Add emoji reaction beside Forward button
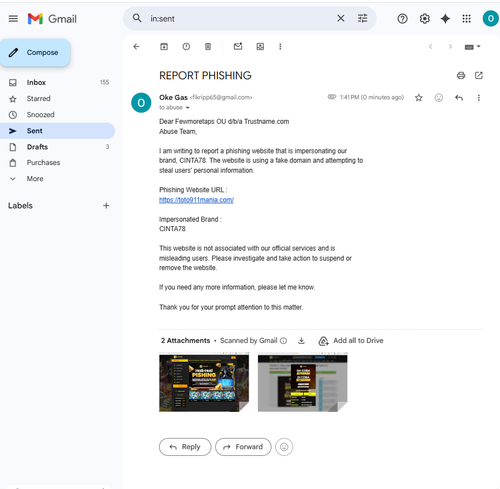This screenshot has width=500, height=489. (284, 447)
